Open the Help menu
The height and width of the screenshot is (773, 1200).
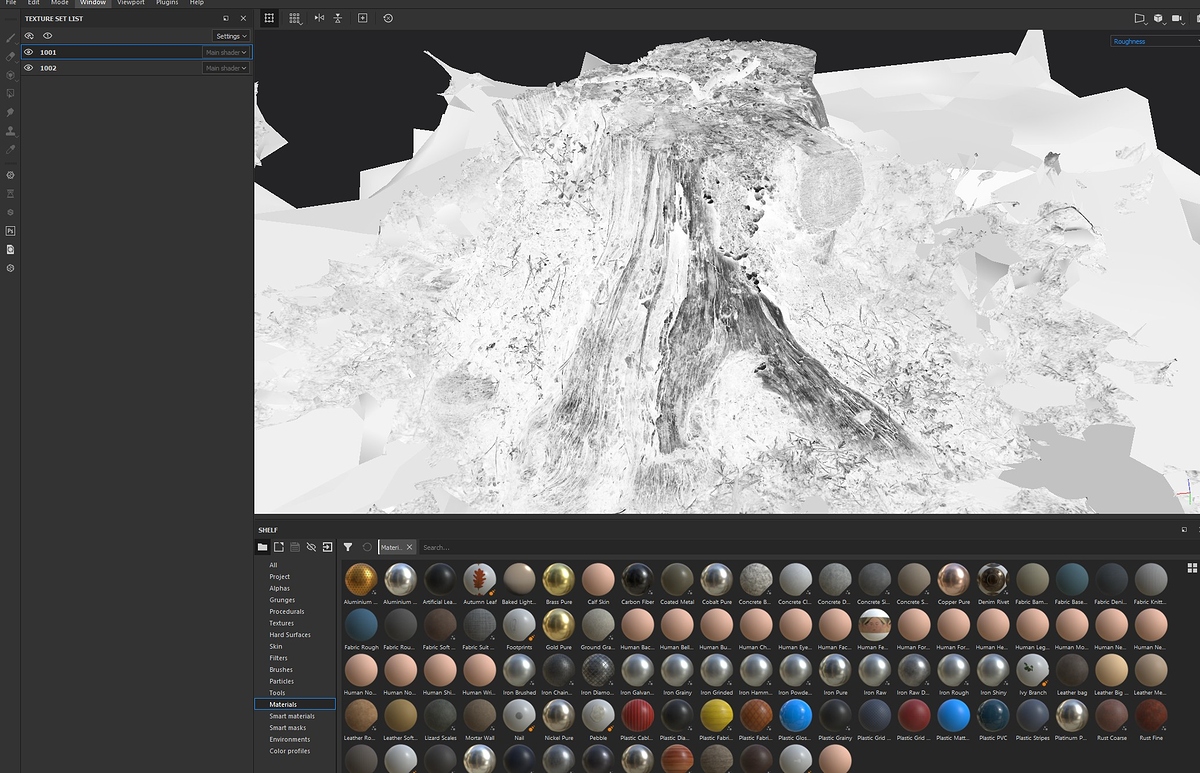click(197, 3)
